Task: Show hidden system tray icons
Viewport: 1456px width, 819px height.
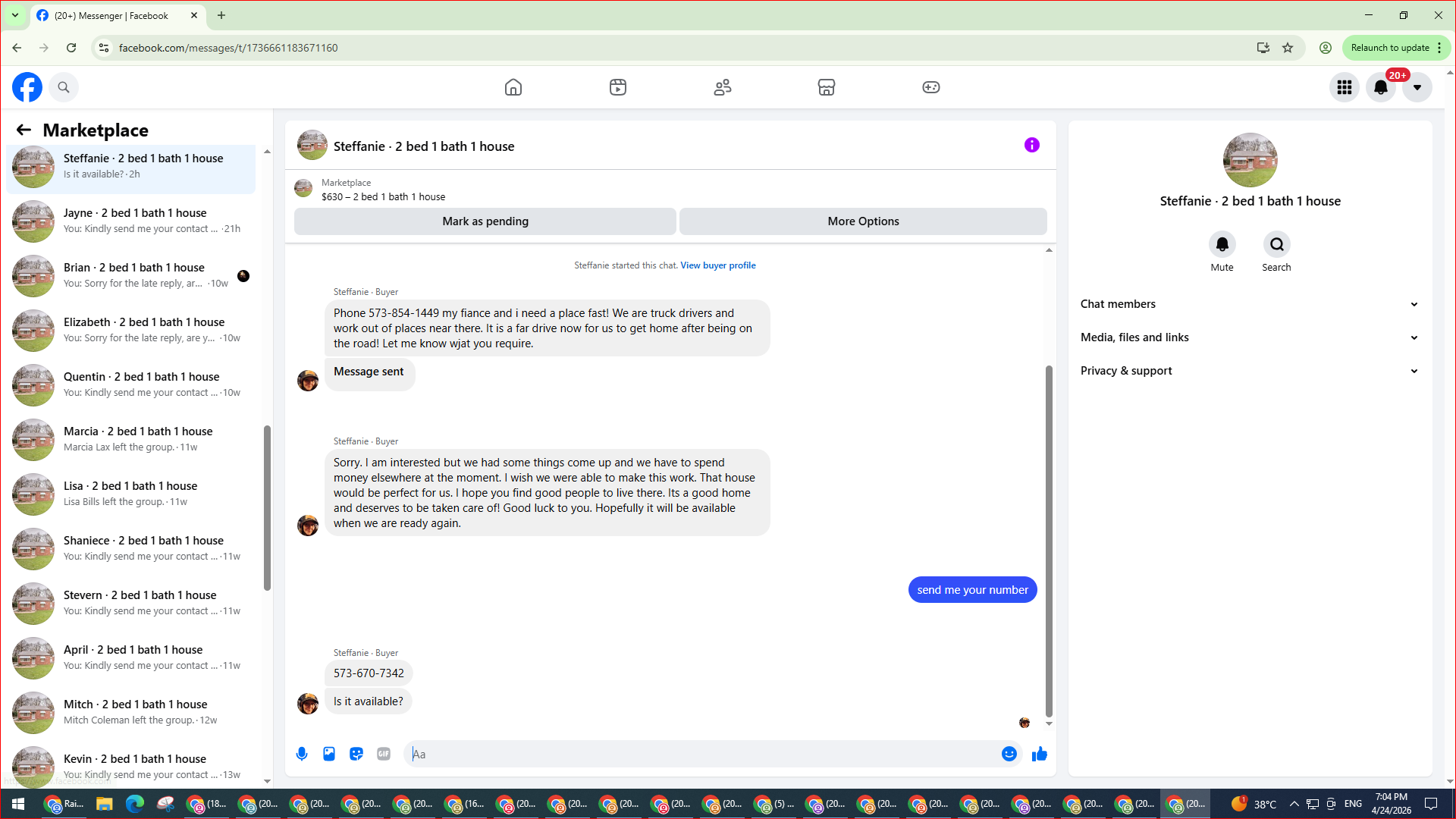Action: pos(1294,804)
